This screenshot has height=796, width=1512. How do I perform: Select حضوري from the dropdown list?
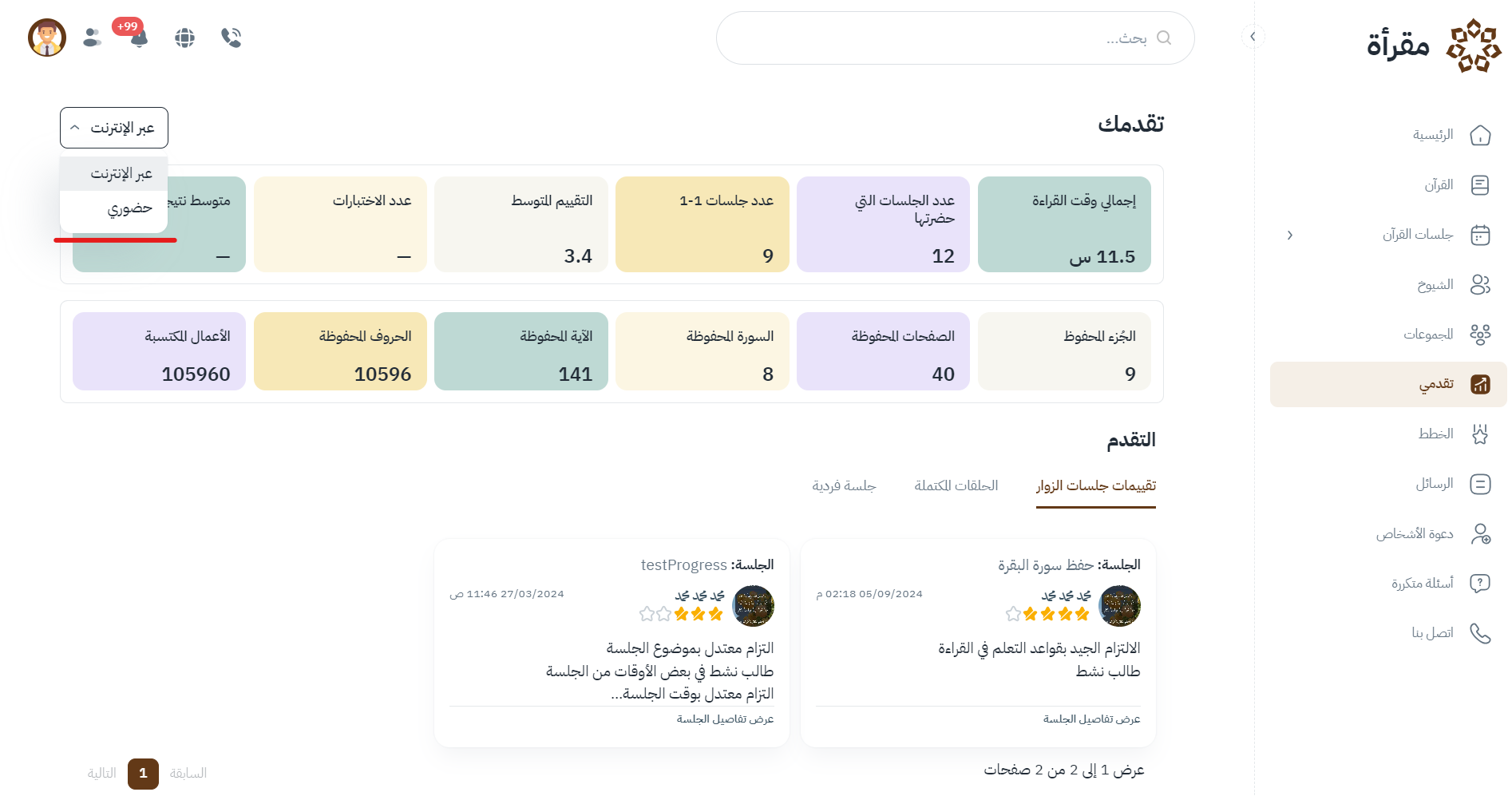point(129,209)
